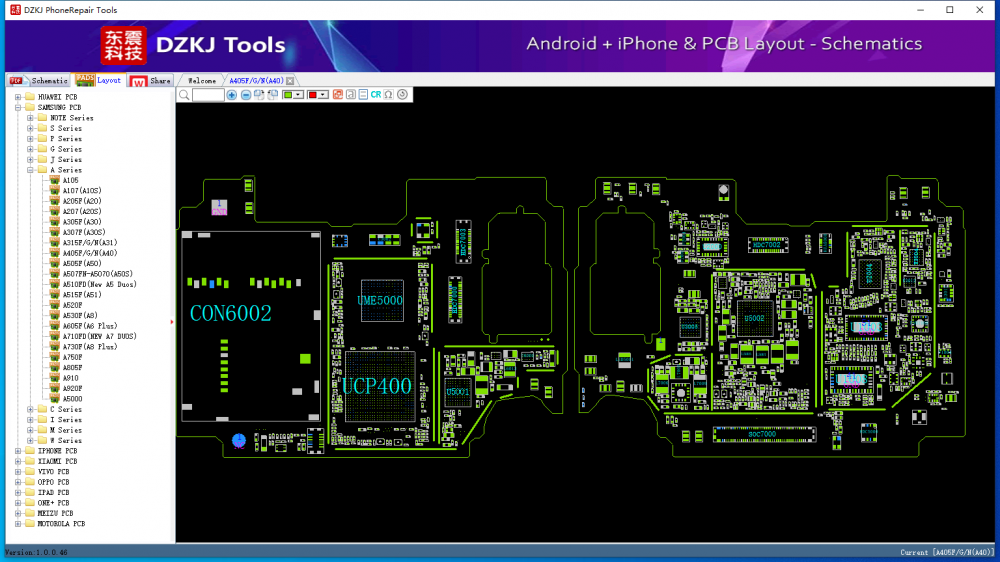
Task: Expand the HUAWEI PCB folder
Action: 18,97
